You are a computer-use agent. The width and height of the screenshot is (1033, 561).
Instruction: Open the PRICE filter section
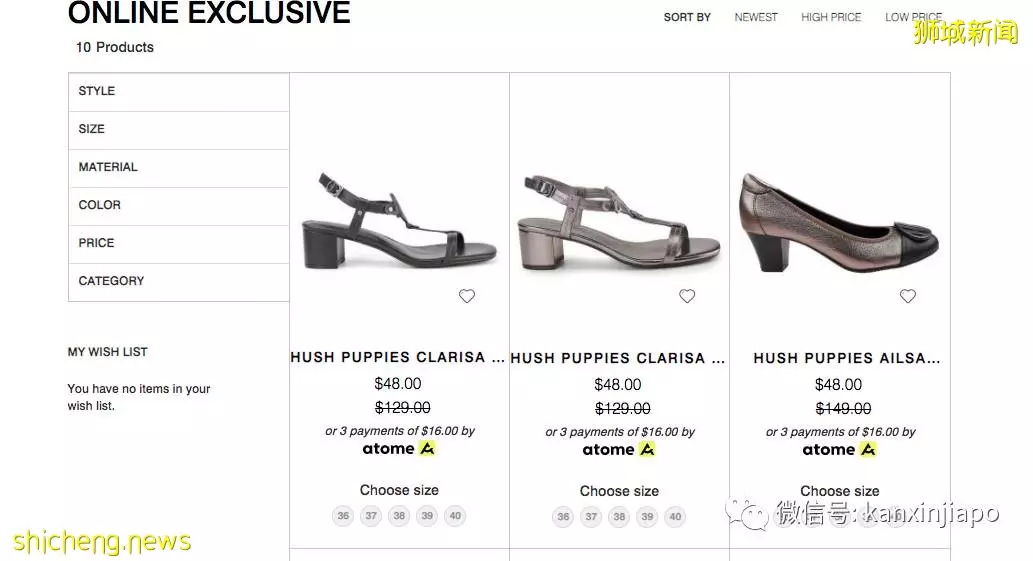[179, 244]
